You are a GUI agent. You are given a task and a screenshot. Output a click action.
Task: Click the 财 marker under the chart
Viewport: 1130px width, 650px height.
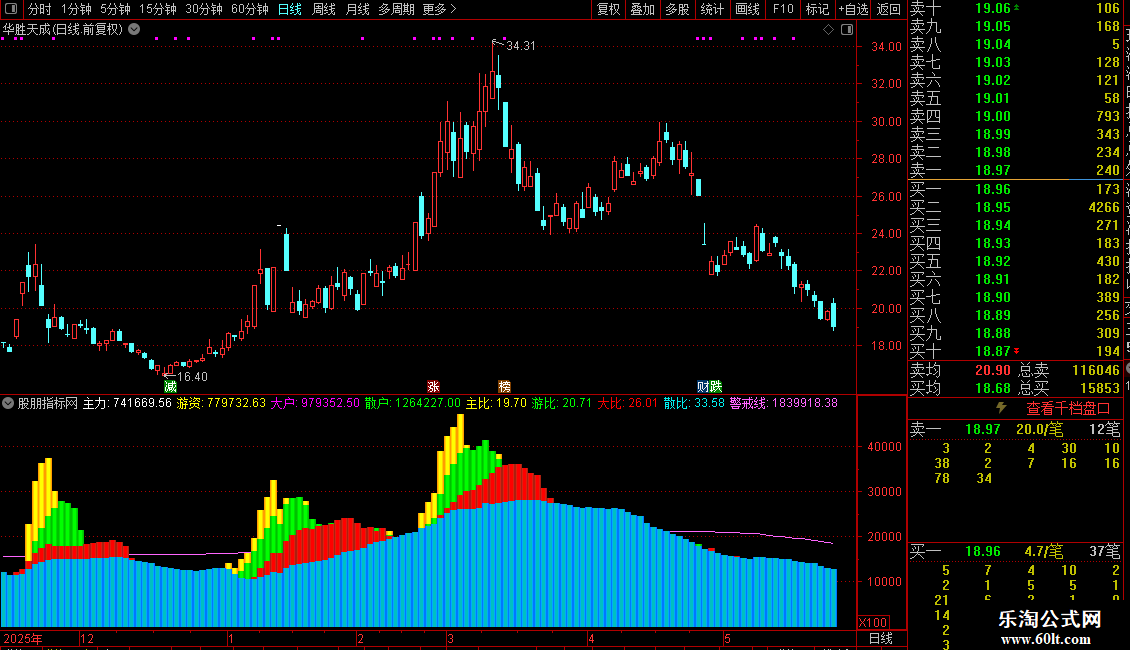[x=703, y=386]
